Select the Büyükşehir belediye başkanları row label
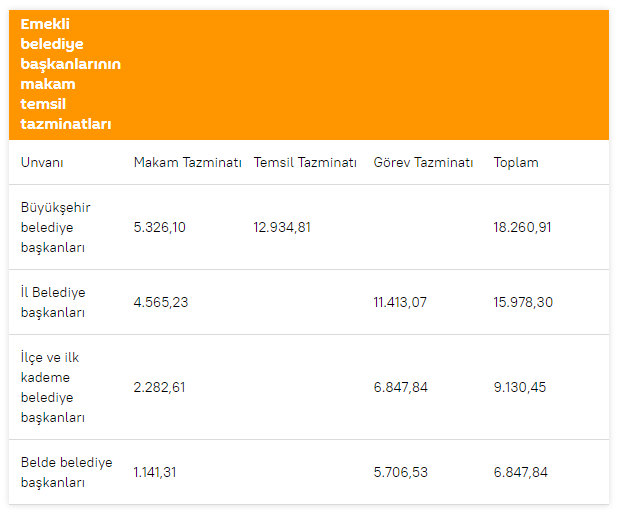Viewport: 620px width, 515px height. point(56,227)
